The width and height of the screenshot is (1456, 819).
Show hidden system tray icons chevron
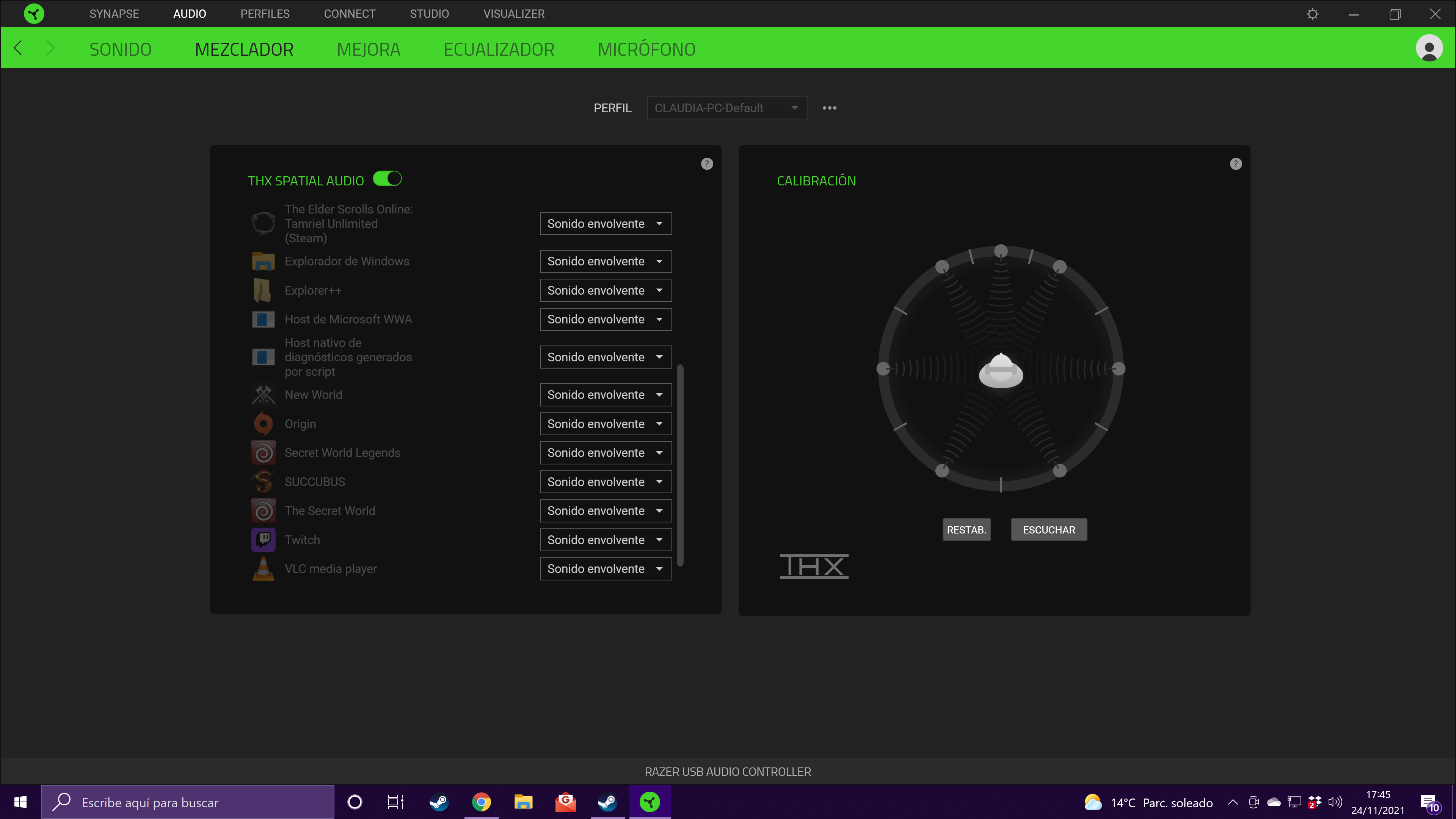click(x=1233, y=802)
